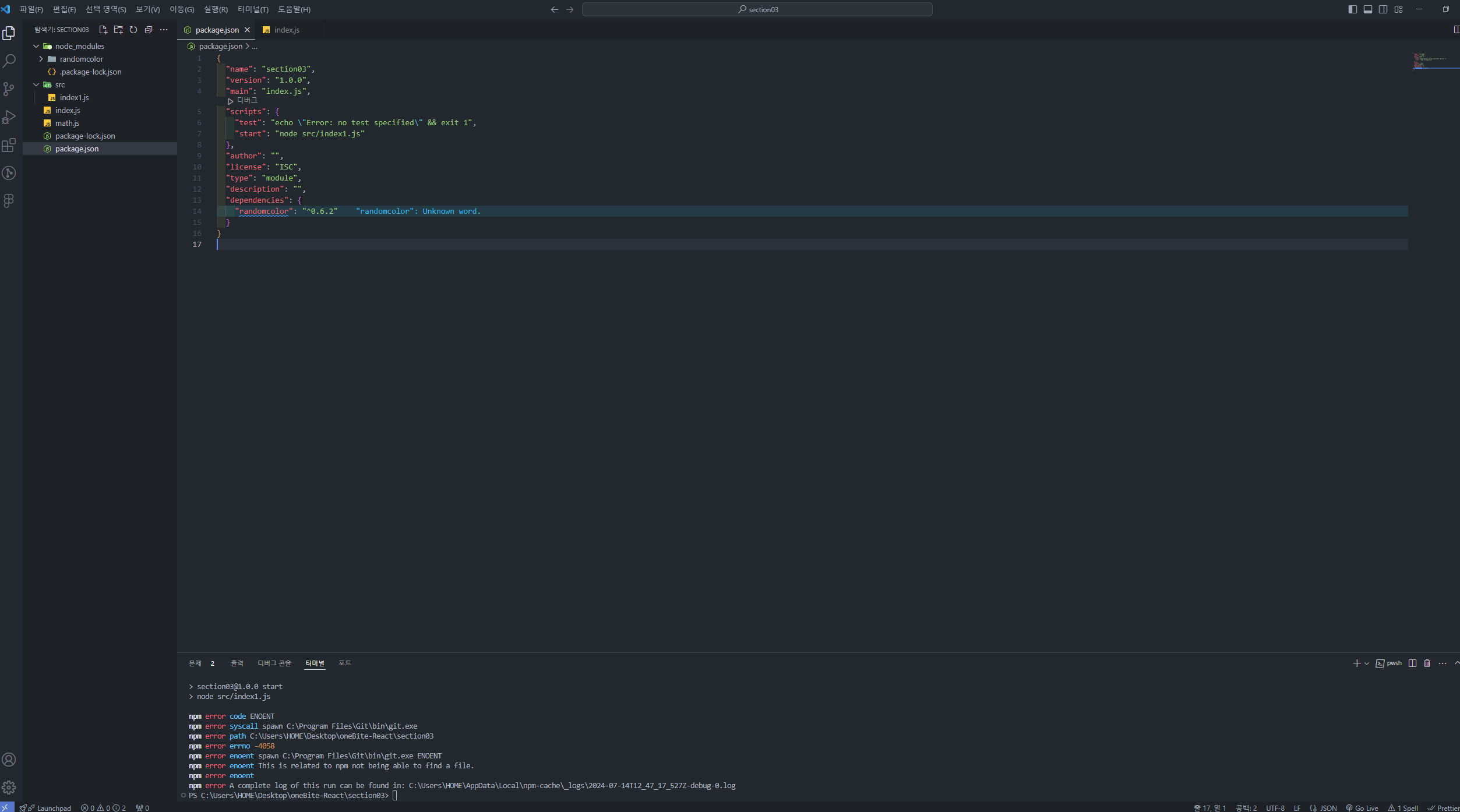Click the 디버그 code lens above scripts
Image resolution: width=1460 pixels, height=812 pixels.
(x=246, y=100)
